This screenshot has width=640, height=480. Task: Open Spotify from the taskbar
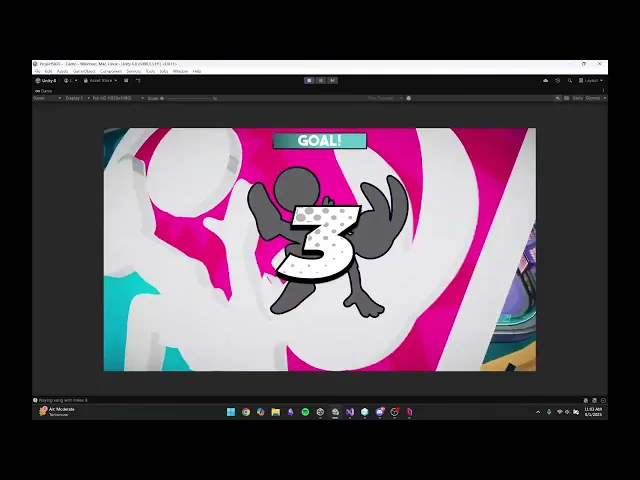pyautogui.click(x=305, y=412)
